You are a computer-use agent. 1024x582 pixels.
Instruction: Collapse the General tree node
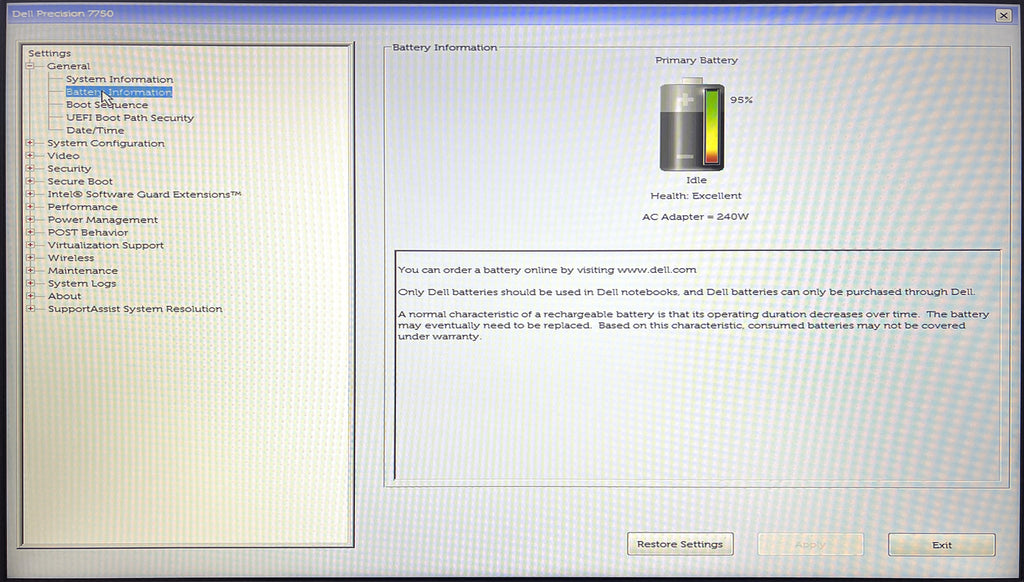29,66
